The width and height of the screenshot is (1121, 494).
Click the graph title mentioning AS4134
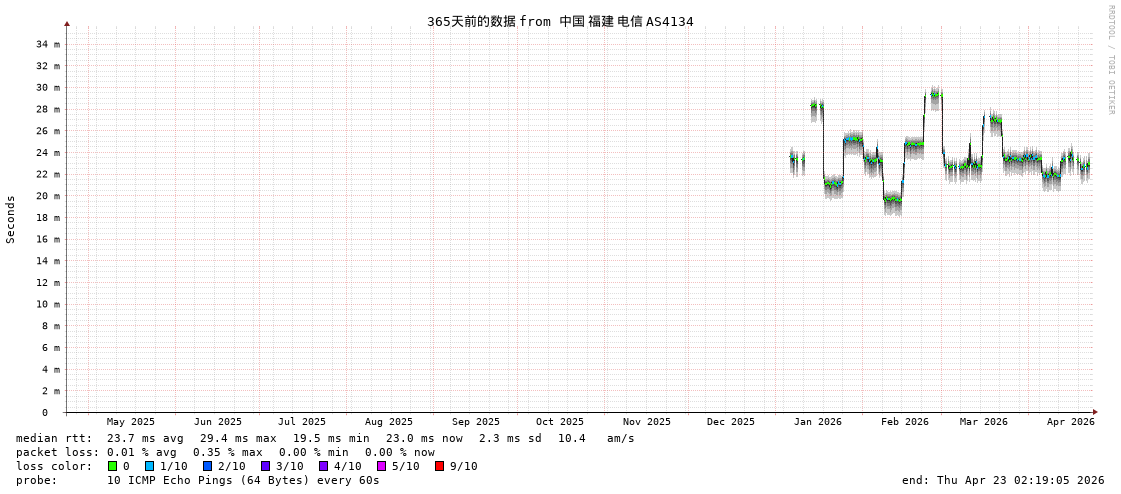tap(560, 21)
